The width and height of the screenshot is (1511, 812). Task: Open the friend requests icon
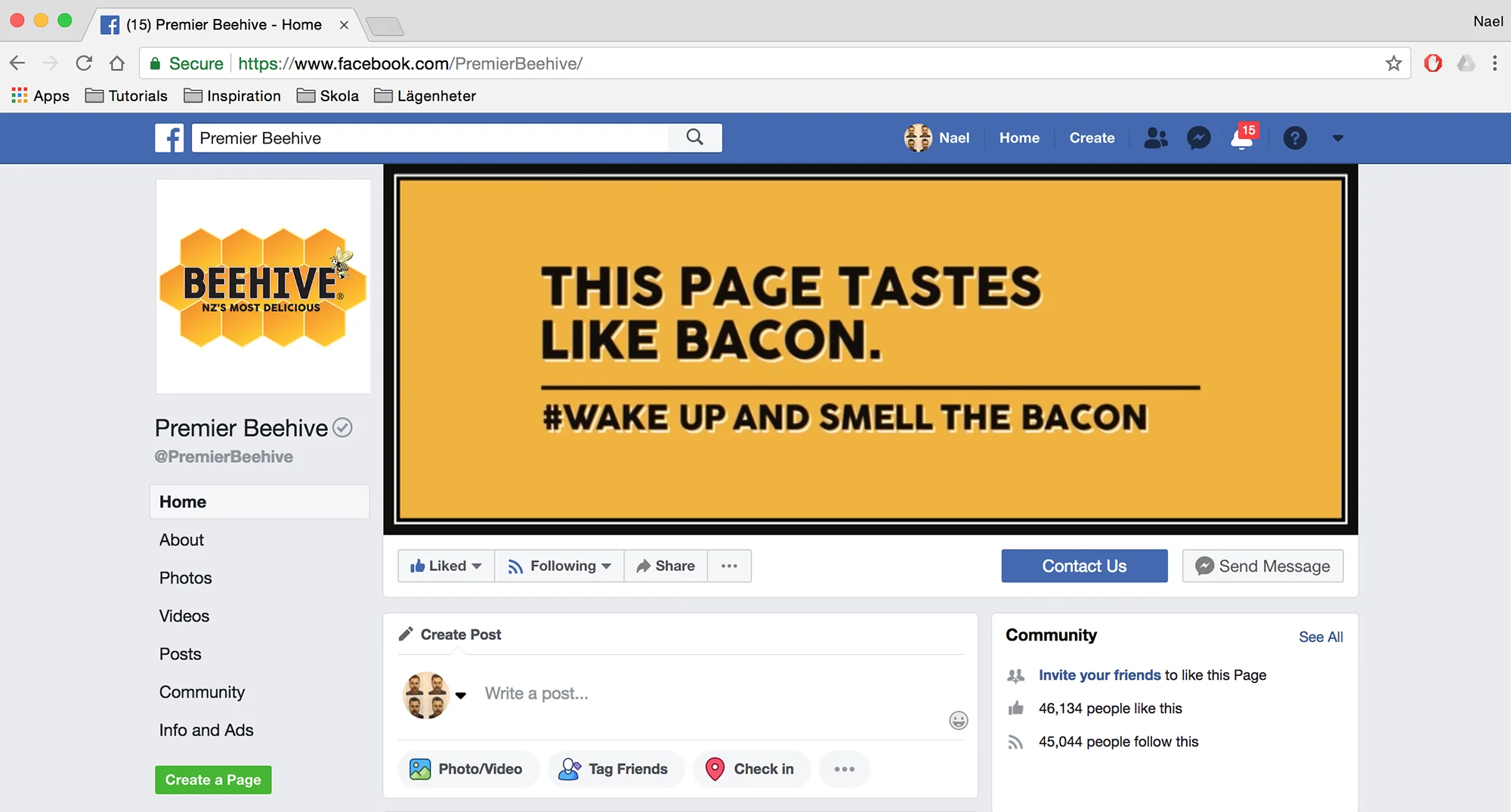pos(1155,138)
